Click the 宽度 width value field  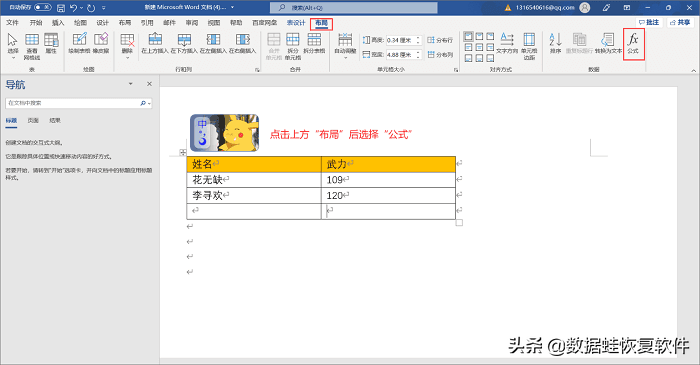[x=403, y=54]
